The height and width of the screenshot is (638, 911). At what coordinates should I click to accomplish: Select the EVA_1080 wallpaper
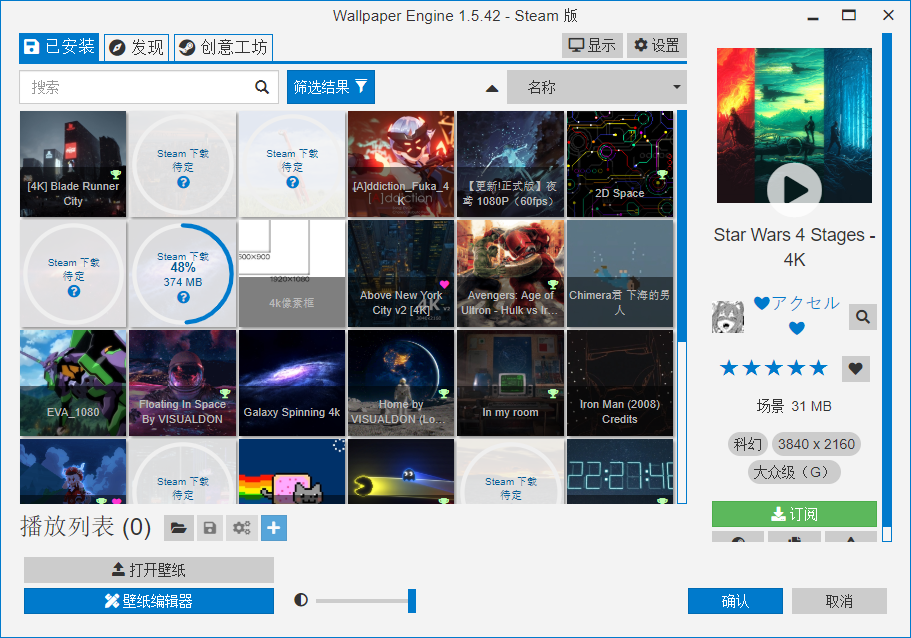tap(73, 383)
